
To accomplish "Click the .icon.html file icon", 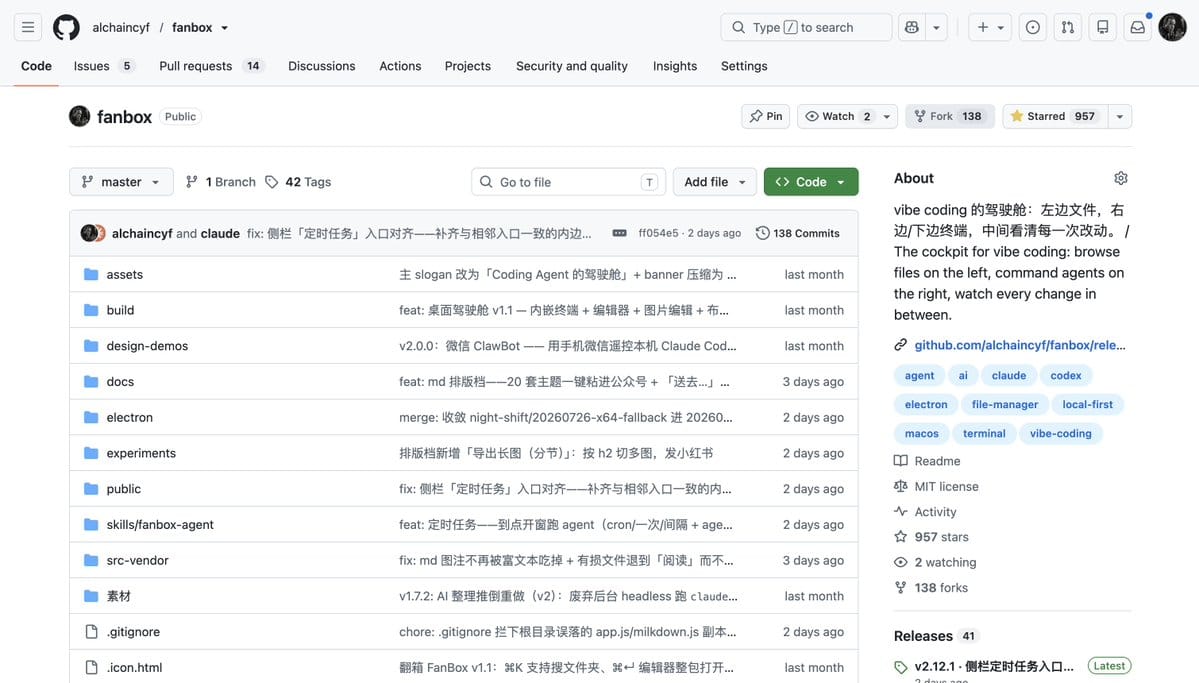I will (91, 668).
